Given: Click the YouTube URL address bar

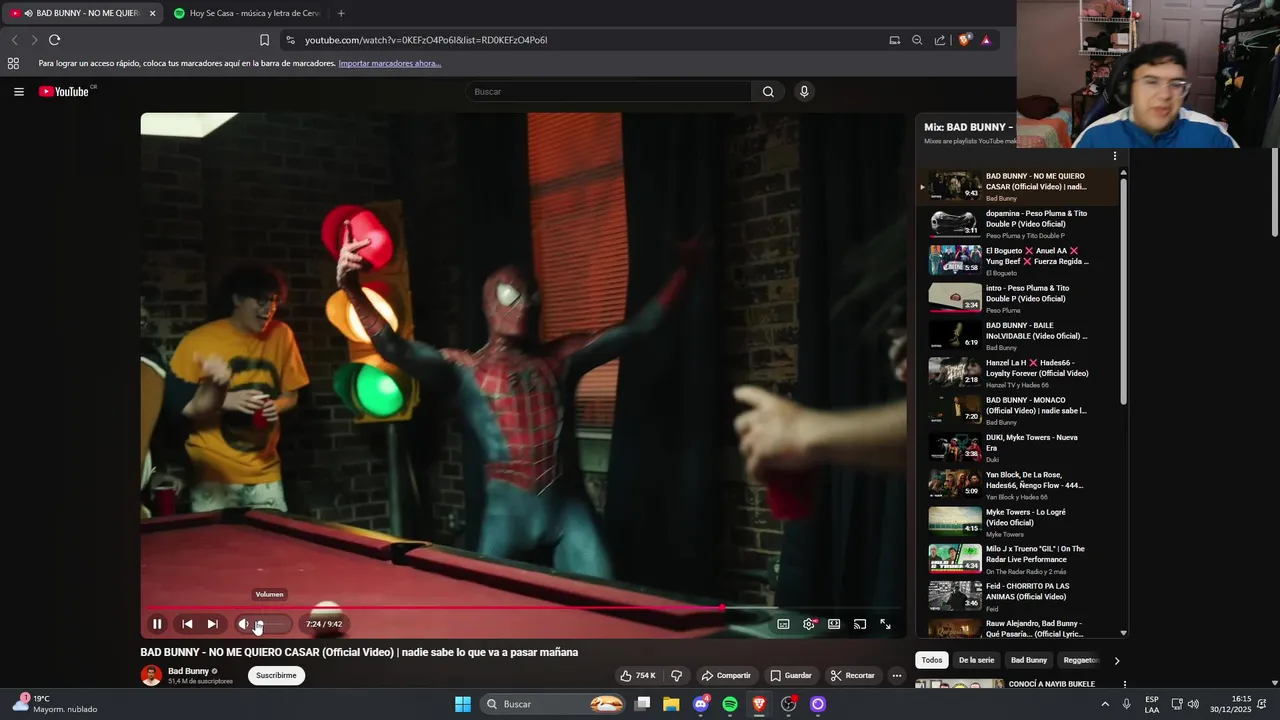Looking at the screenshot, I should tap(590, 40).
